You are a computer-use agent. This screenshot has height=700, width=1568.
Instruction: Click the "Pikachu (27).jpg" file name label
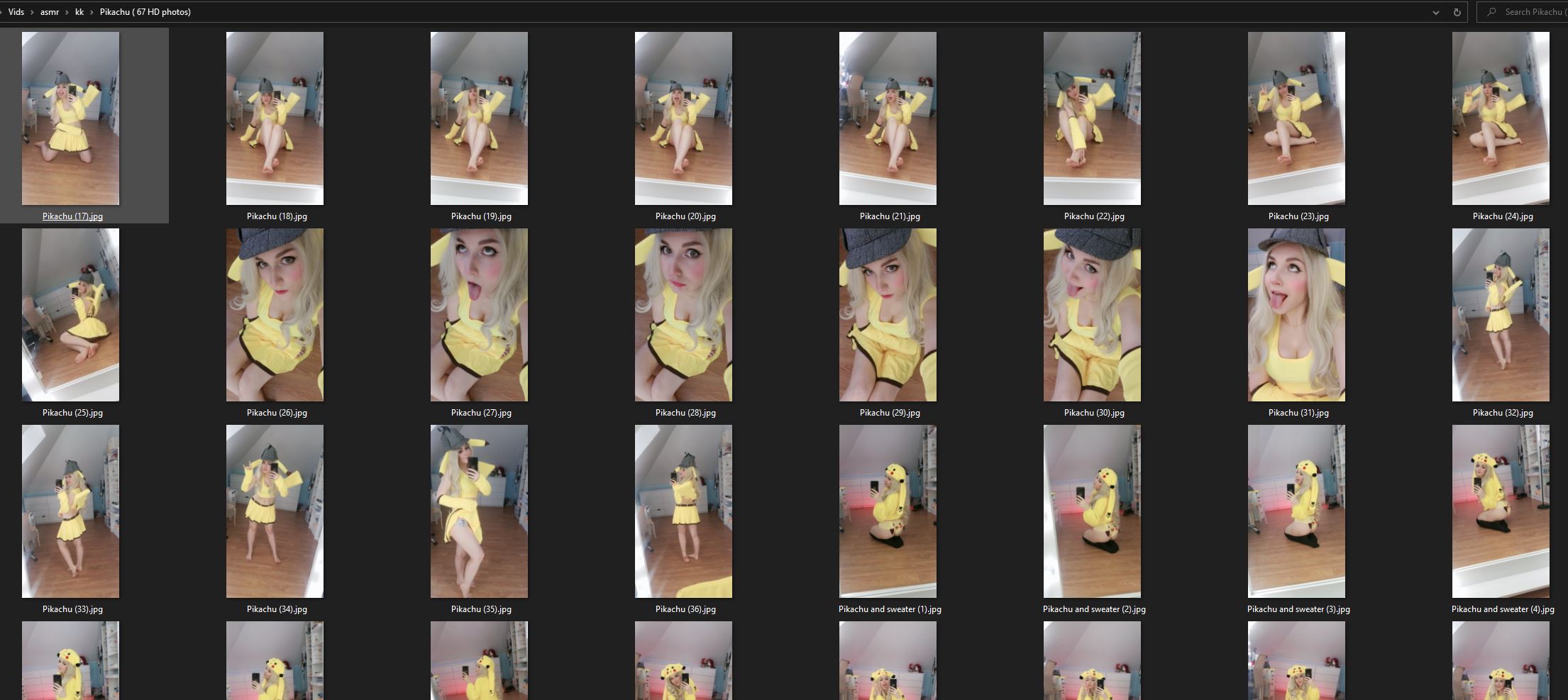[481, 413]
